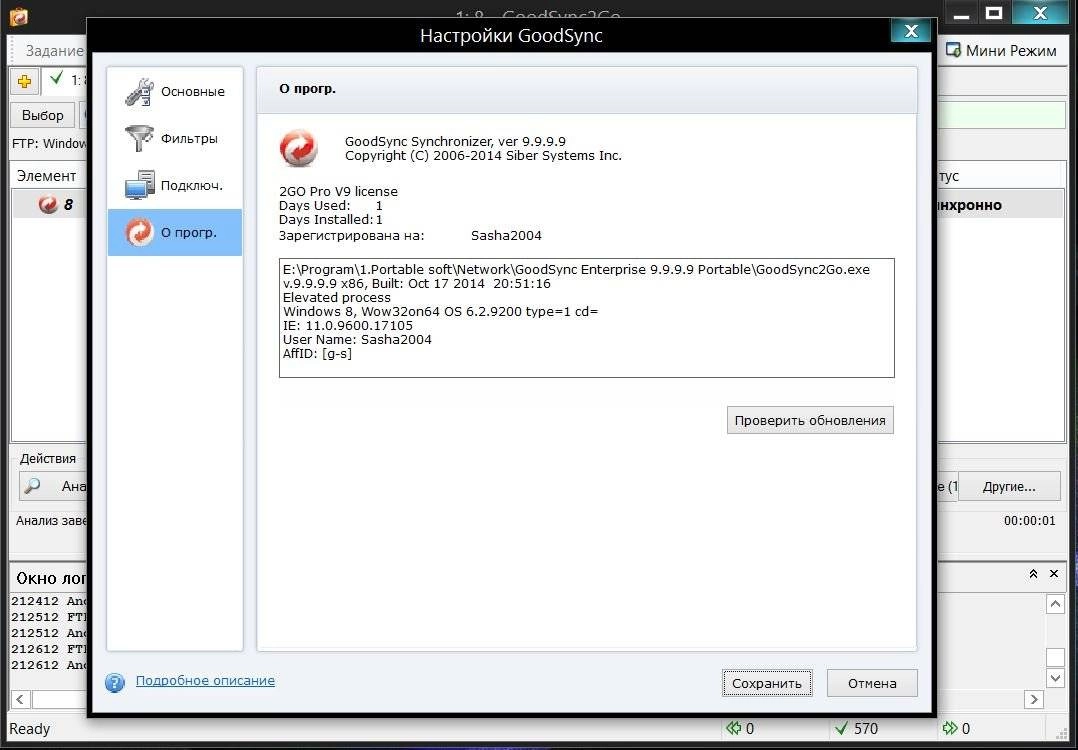Image resolution: width=1078 pixels, height=750 pixels.
Task: Click the left-arrow counter icon in status bar
Action: [734, 728]
